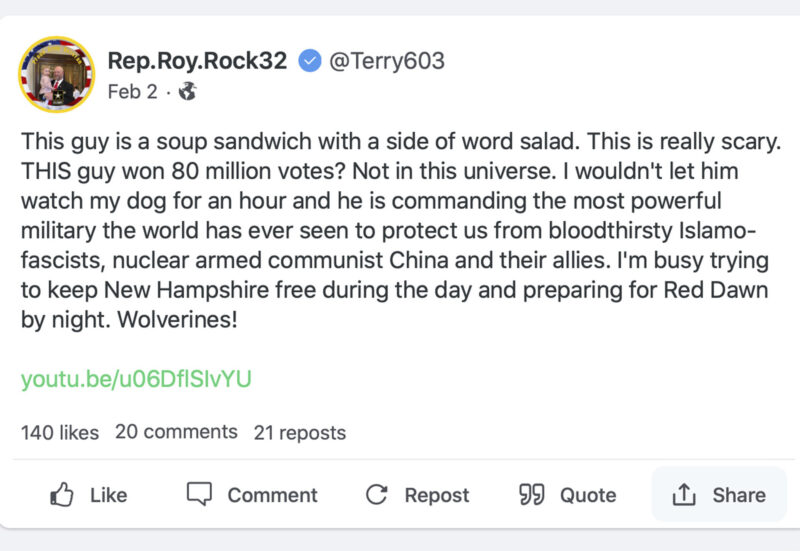Show the 20 comments list
Screen dimensions: 800x551
coord(176,432)
